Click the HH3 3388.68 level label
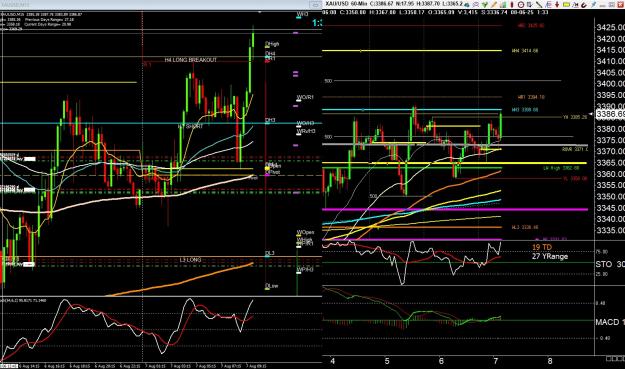 [525, 110]
